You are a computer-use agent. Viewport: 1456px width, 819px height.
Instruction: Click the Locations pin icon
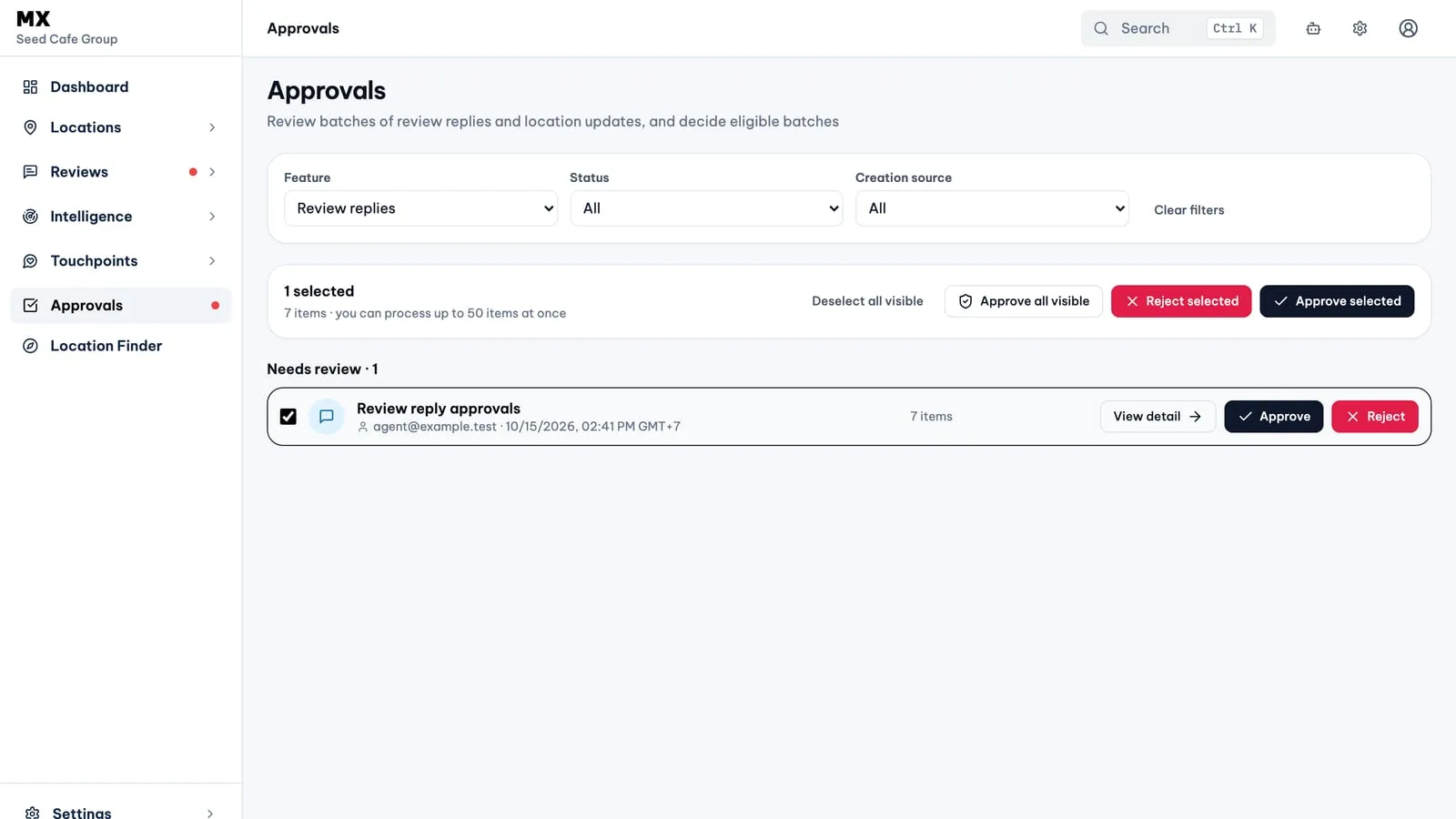[x=30, y=127]
